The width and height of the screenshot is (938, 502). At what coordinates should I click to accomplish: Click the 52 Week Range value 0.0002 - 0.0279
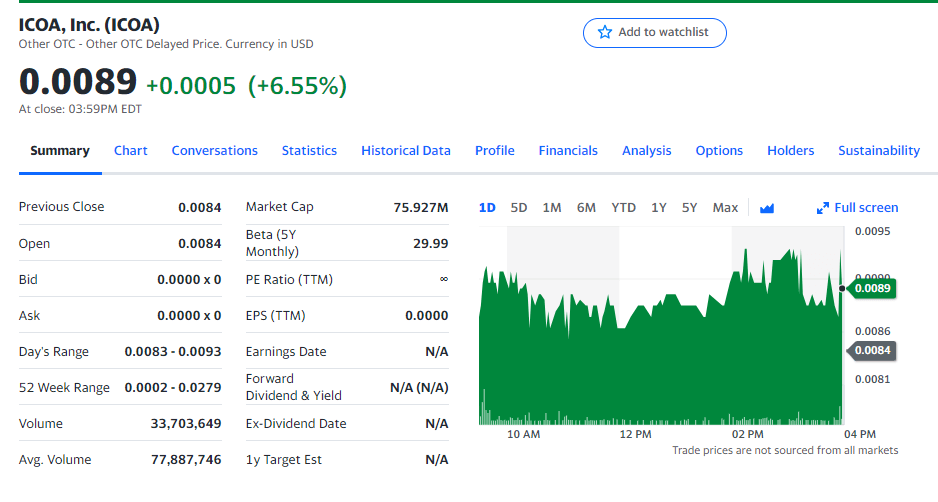(x=173, y=388)
